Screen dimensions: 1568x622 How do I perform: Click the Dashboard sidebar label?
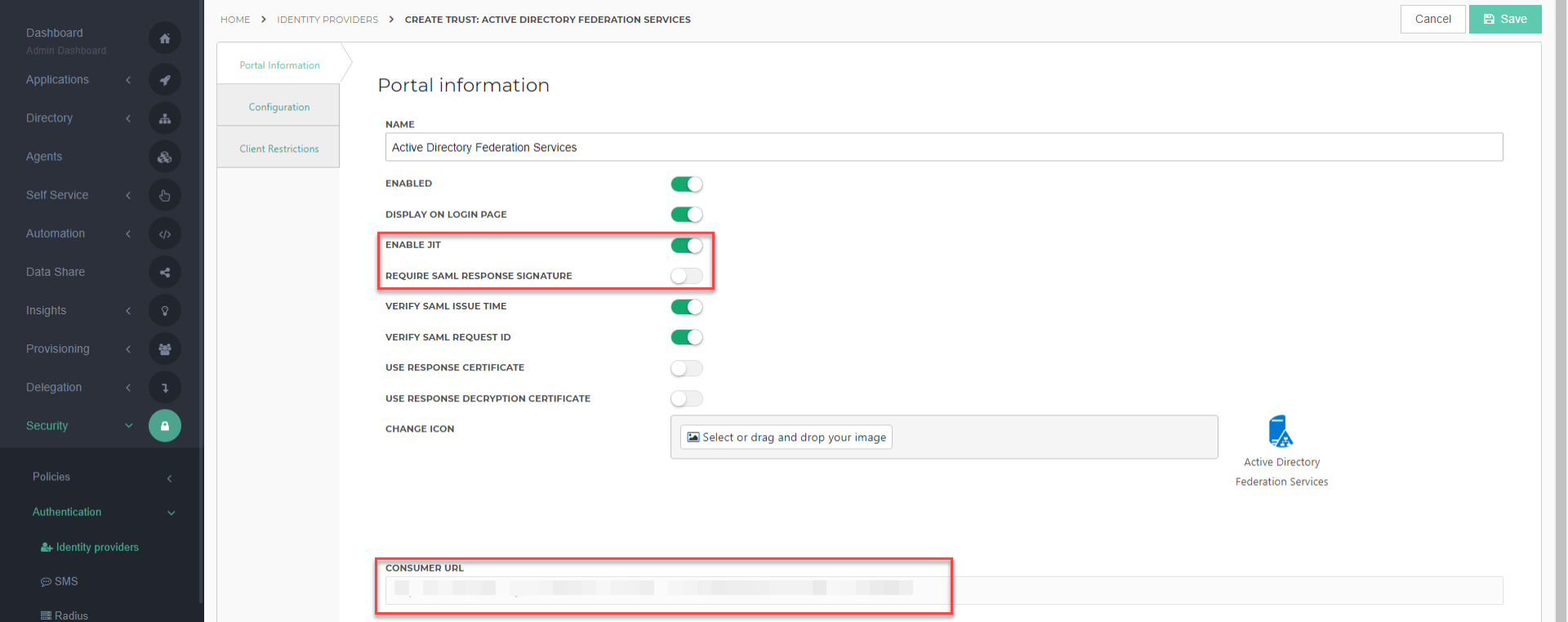click(55, 33)
